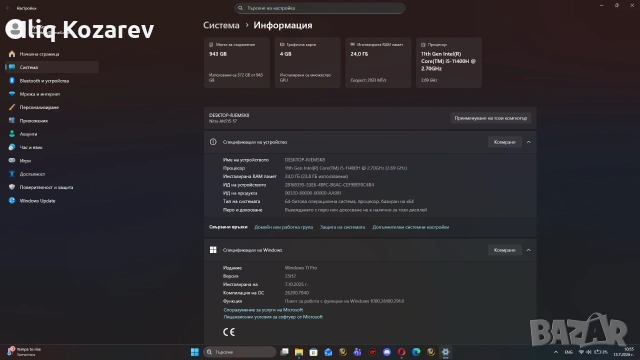This screenshot has width=640, height=360.
Task: Open the storage space card 943 GB
Action: [x=237, y=62]
